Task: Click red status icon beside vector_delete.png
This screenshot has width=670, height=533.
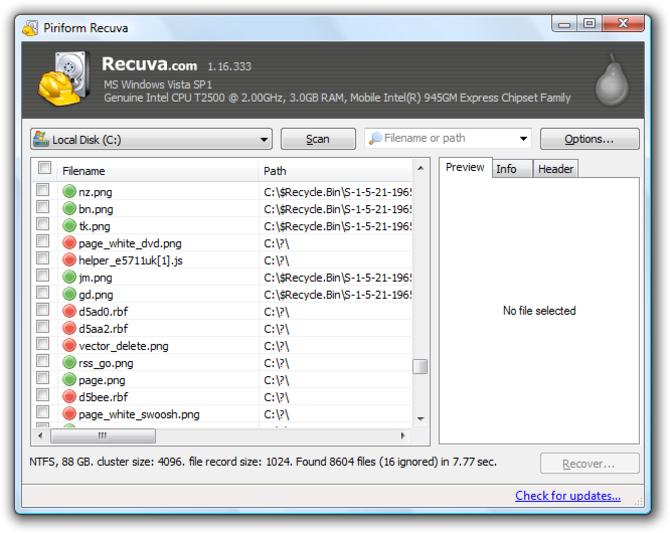Action: click(x=70, y=346)
